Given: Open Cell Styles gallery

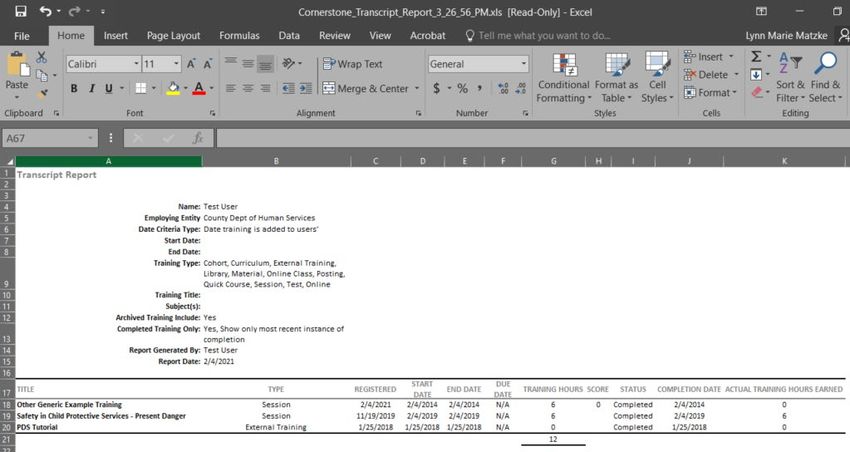Looking at the screenshot, I should [657, 78].
